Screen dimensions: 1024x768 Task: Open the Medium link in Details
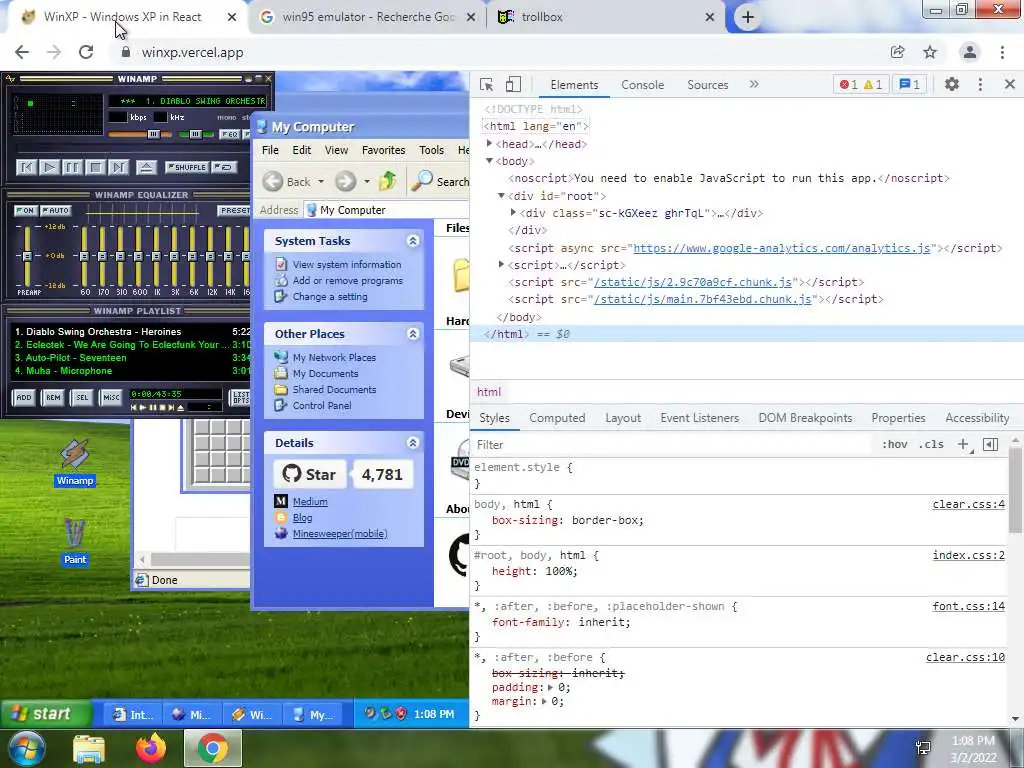click(x=310, y=502)
